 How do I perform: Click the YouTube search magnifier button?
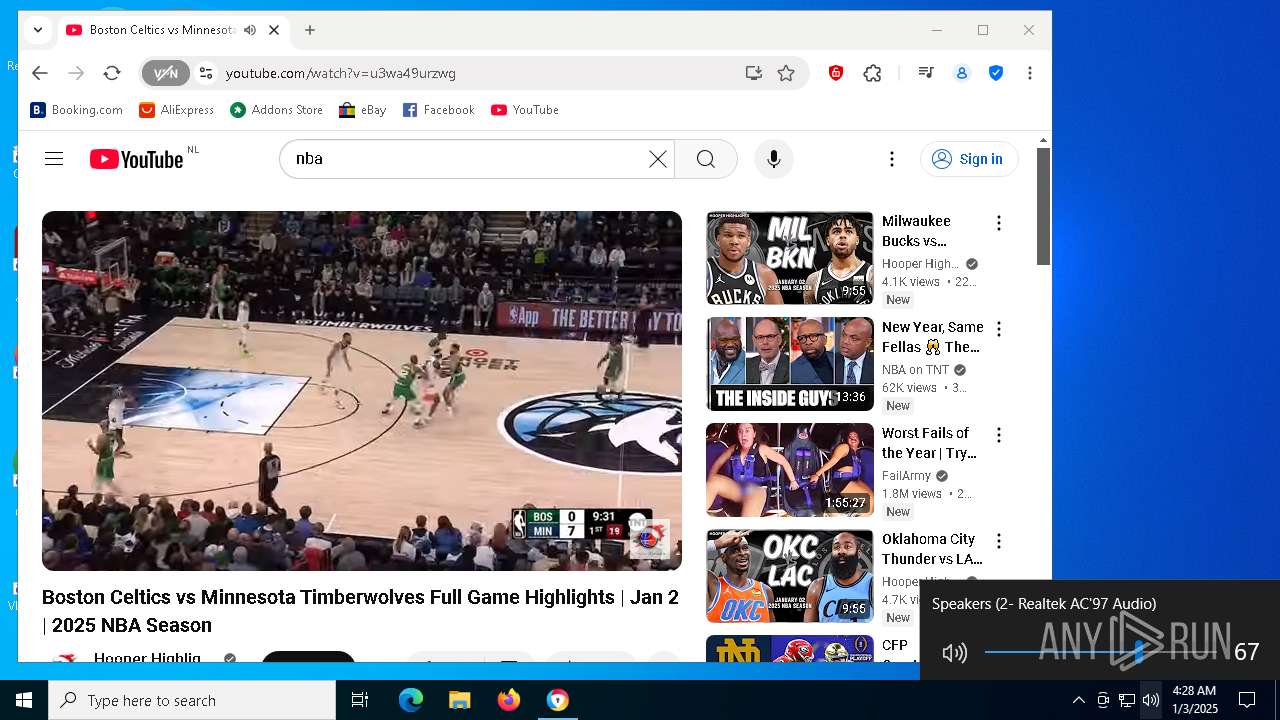click(706, 159)
